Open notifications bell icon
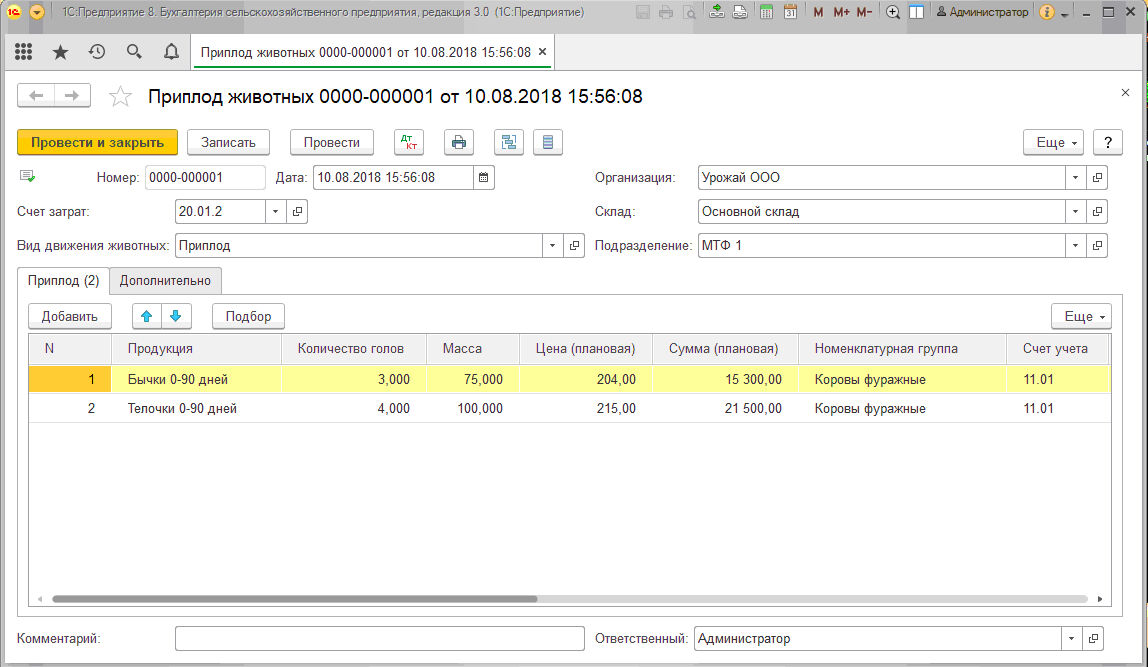The width and height of the screenshot is (1148, 667). click(x=171, y=52)
